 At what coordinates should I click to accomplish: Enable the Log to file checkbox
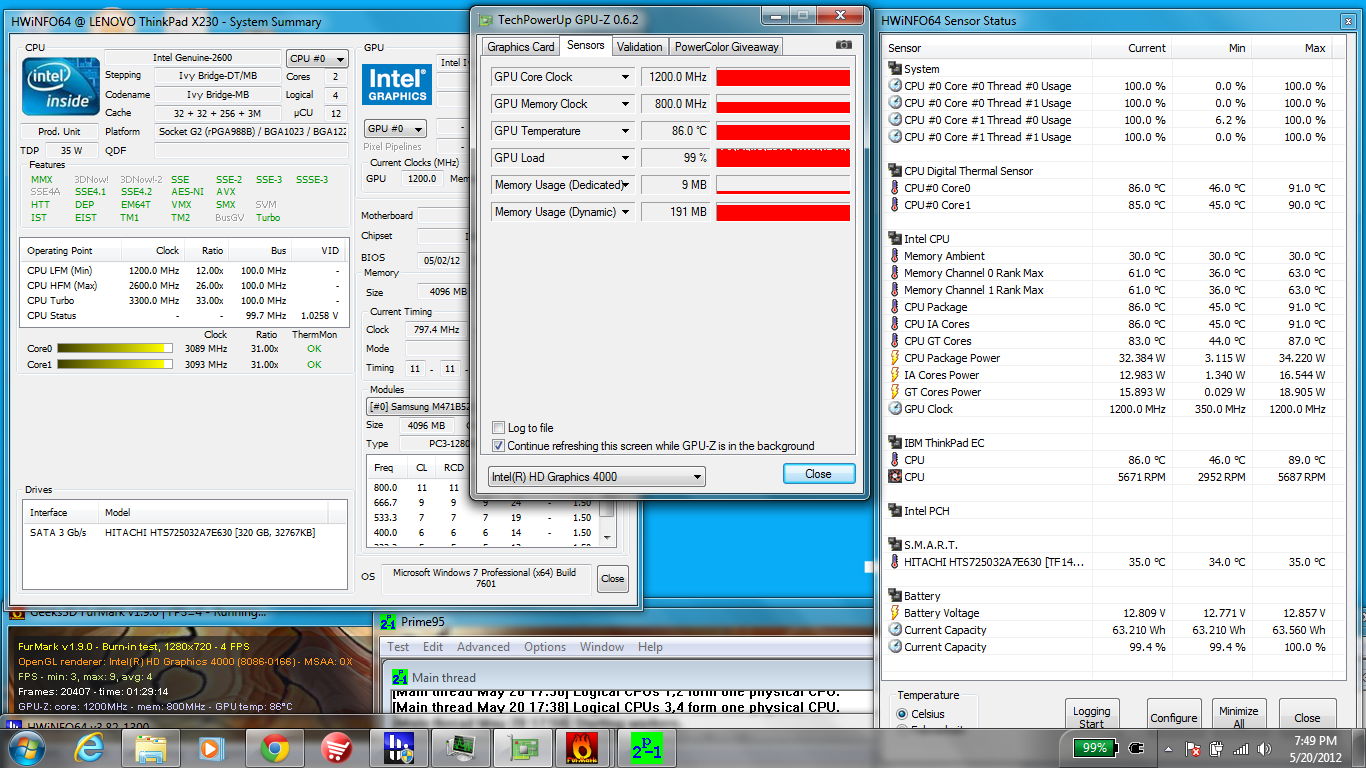499,428
